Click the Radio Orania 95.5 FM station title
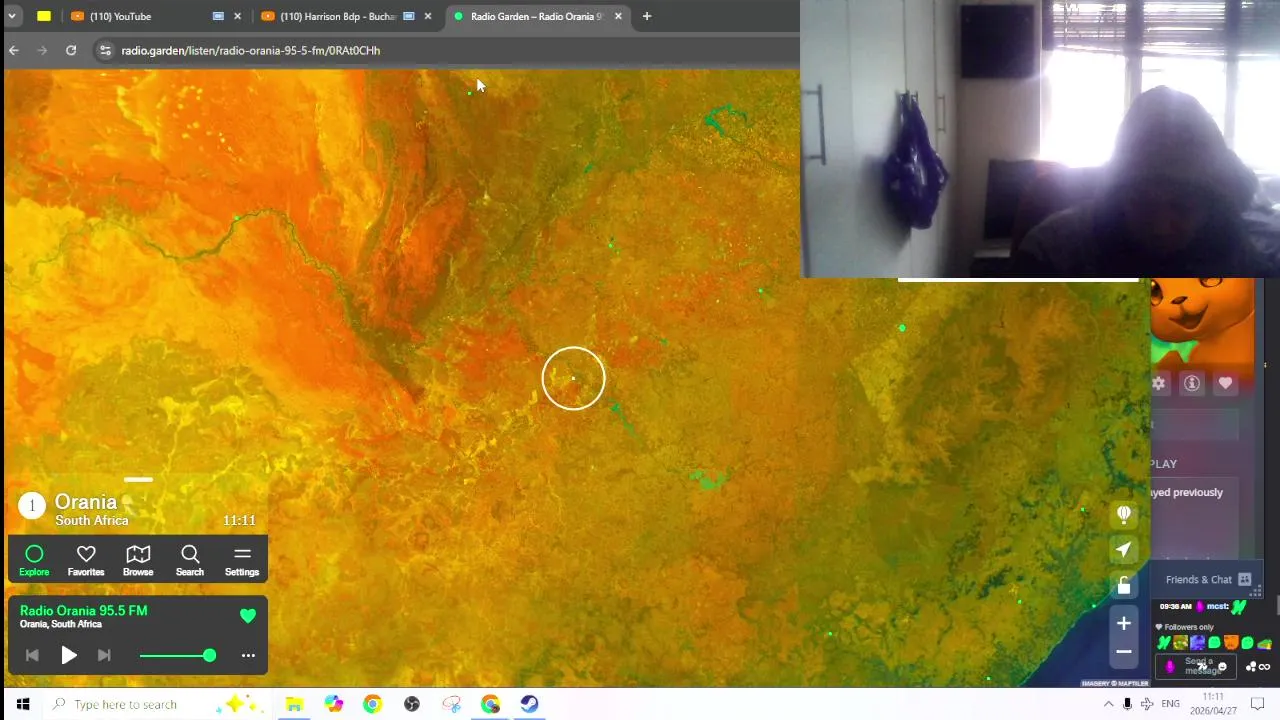1280x720 pixels. pyautogui.click(x=83, y=610)
